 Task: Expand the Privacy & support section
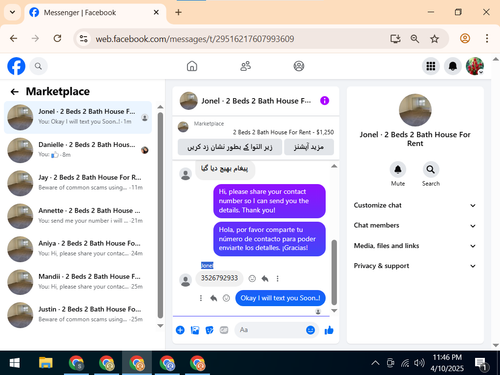415,266
